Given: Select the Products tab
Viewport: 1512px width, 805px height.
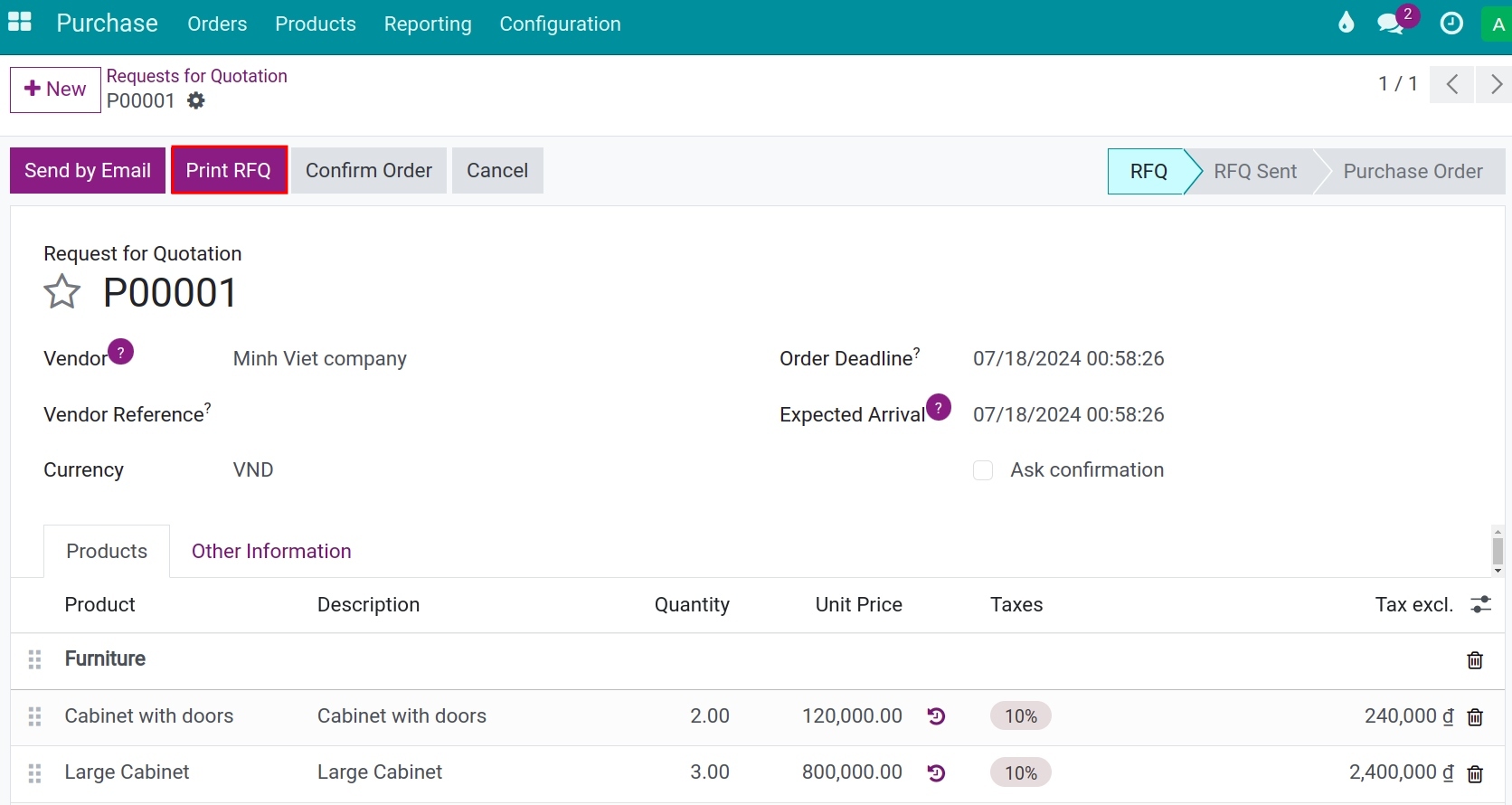Looking at the screenshot, I should coord(107,551).
